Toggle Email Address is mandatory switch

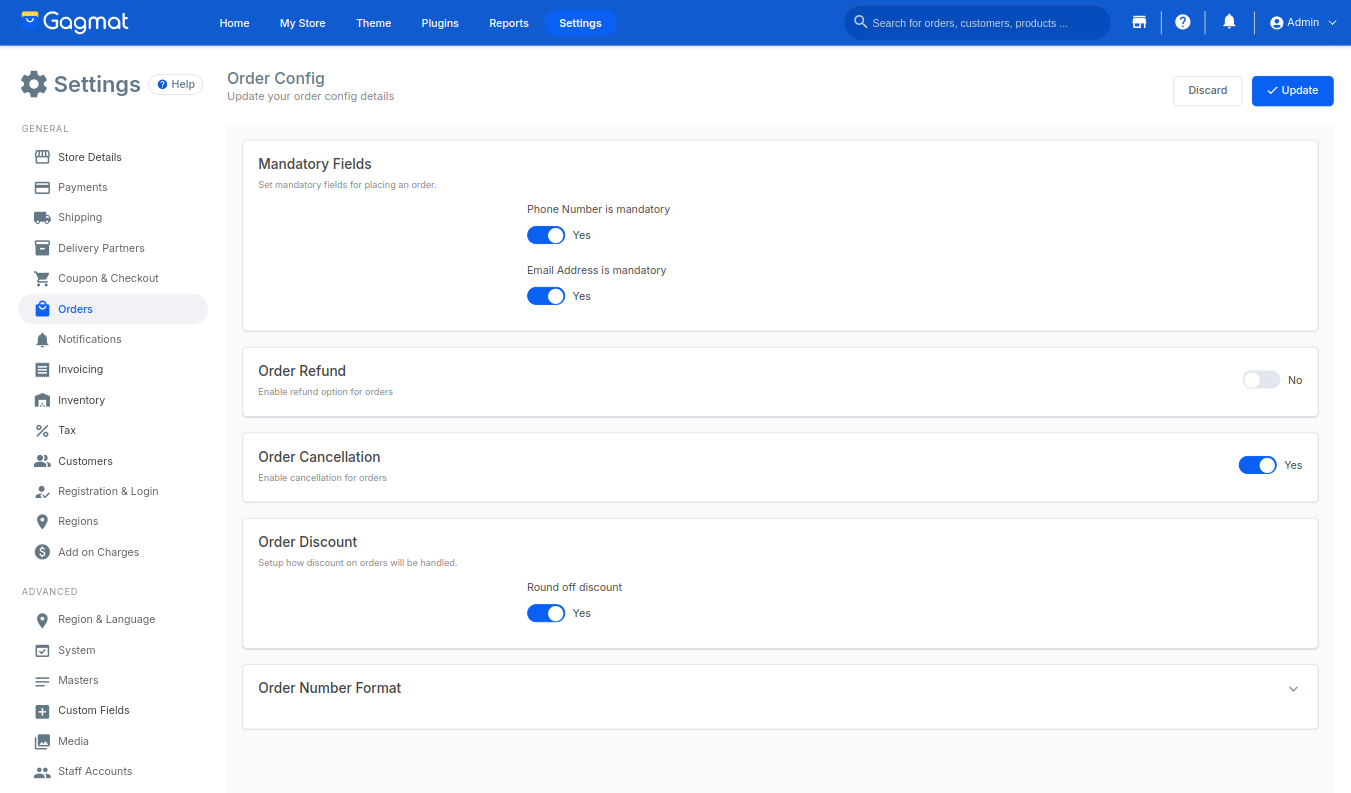(546, 296)
